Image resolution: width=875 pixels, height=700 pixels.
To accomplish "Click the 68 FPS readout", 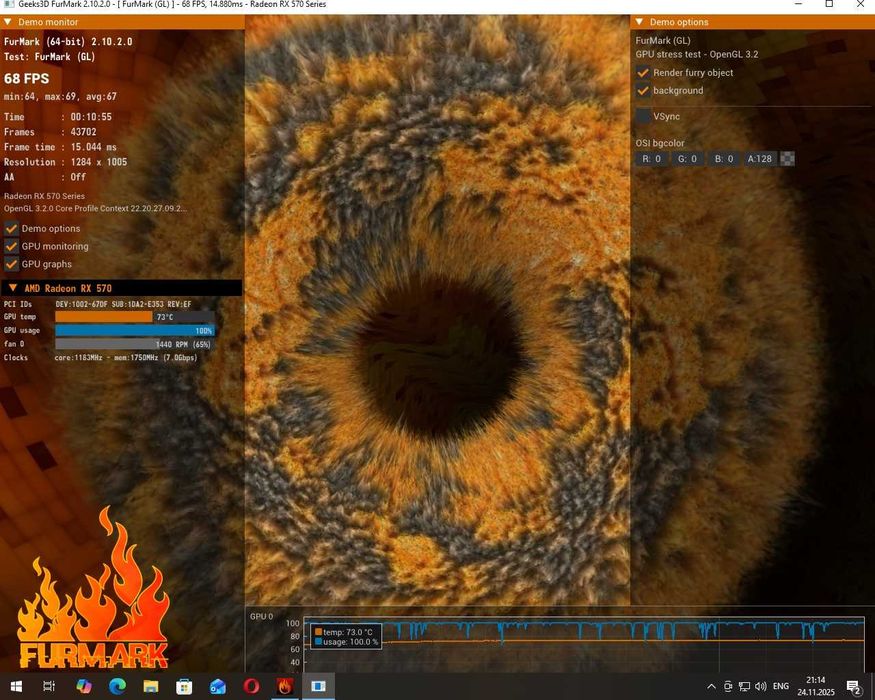I will pyautogui.click(x=26, y=79).
